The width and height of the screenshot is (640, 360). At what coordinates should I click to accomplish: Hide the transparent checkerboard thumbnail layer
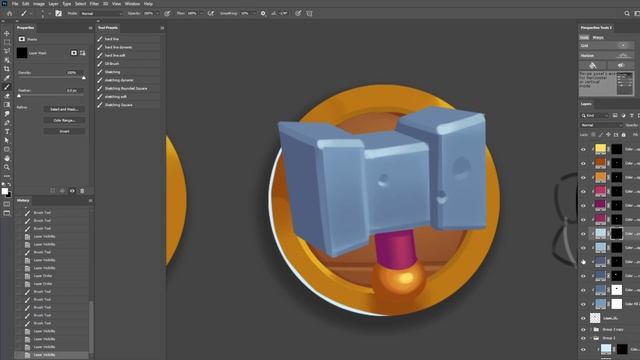(583, 318)
